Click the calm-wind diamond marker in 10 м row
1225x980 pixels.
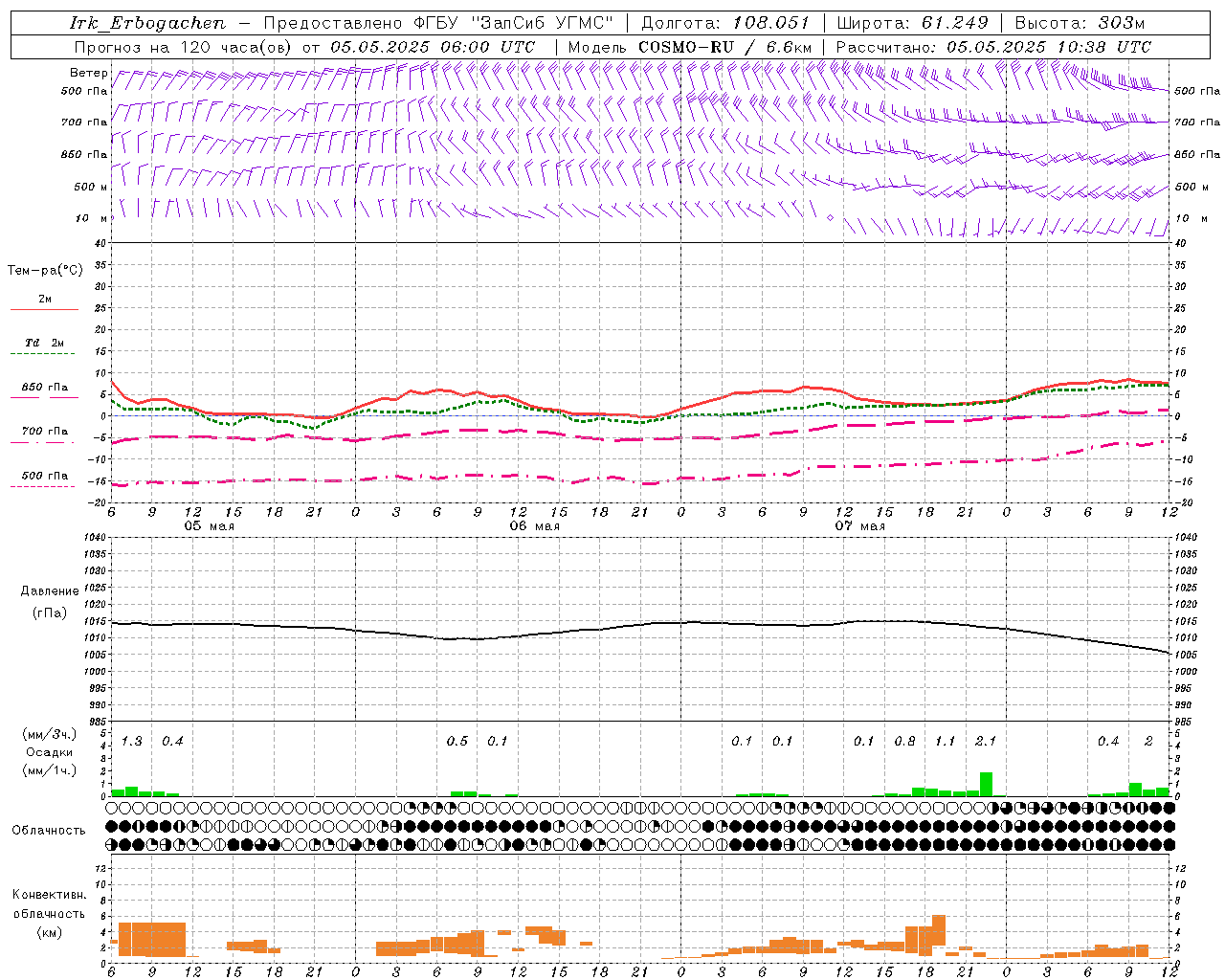[831, 218]
